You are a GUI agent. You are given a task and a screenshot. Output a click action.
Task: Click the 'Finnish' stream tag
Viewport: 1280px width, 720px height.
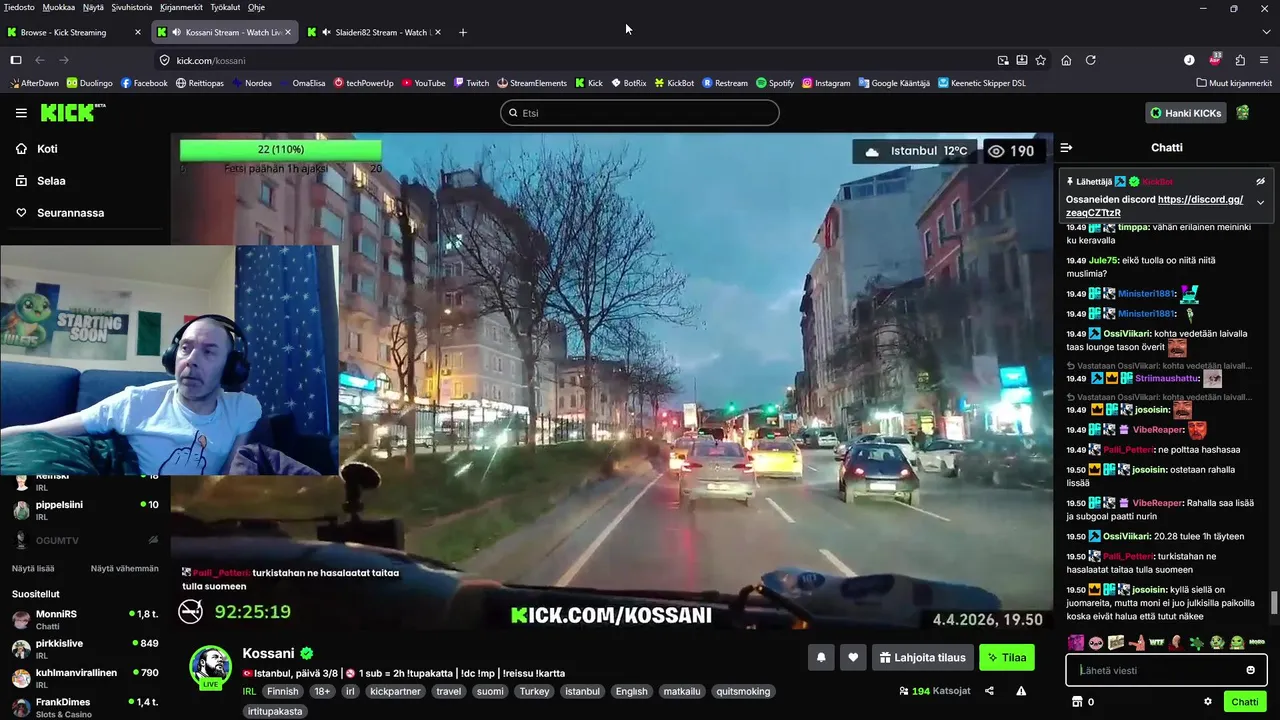pyautogui.click(x=283, y=691)
